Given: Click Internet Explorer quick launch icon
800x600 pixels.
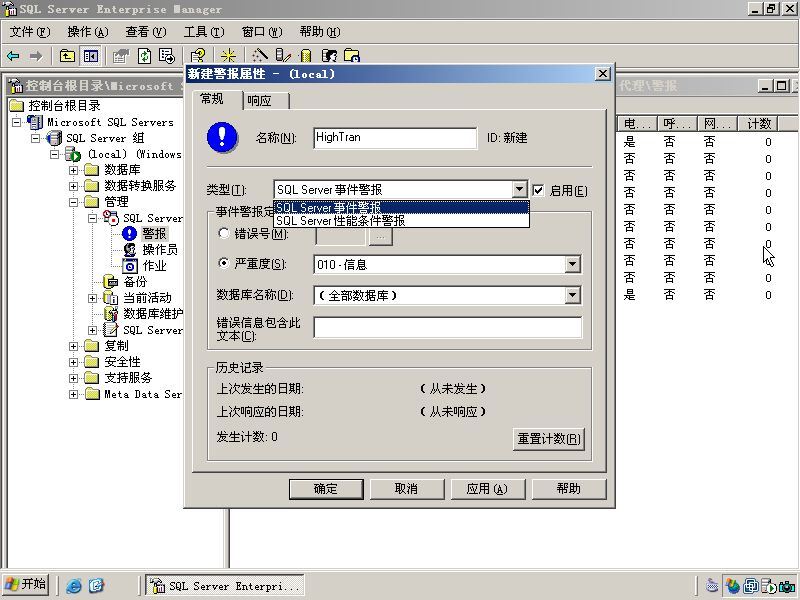Looking at the screenshot, I should coord(73,585).
